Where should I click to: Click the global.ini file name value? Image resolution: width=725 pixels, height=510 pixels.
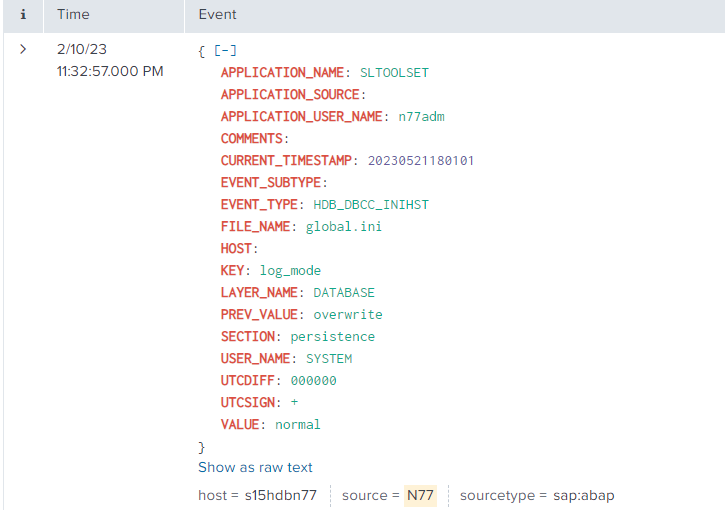(x=344, y=226)
